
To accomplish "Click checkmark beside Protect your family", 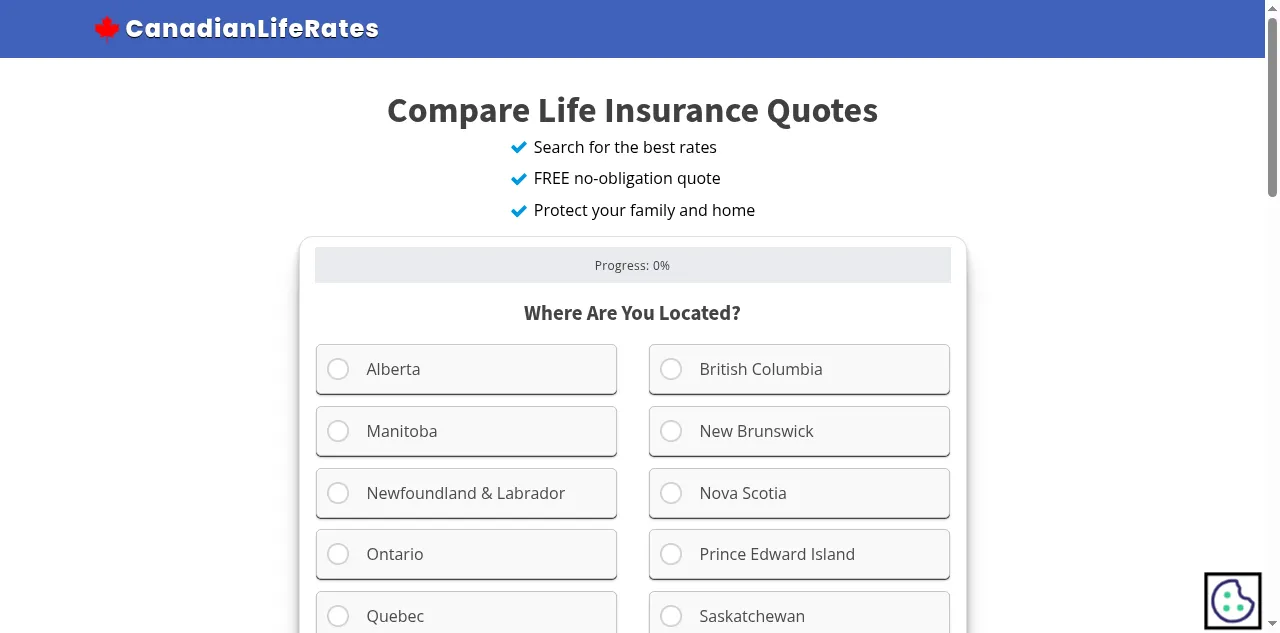I will (x=519, y=211).
